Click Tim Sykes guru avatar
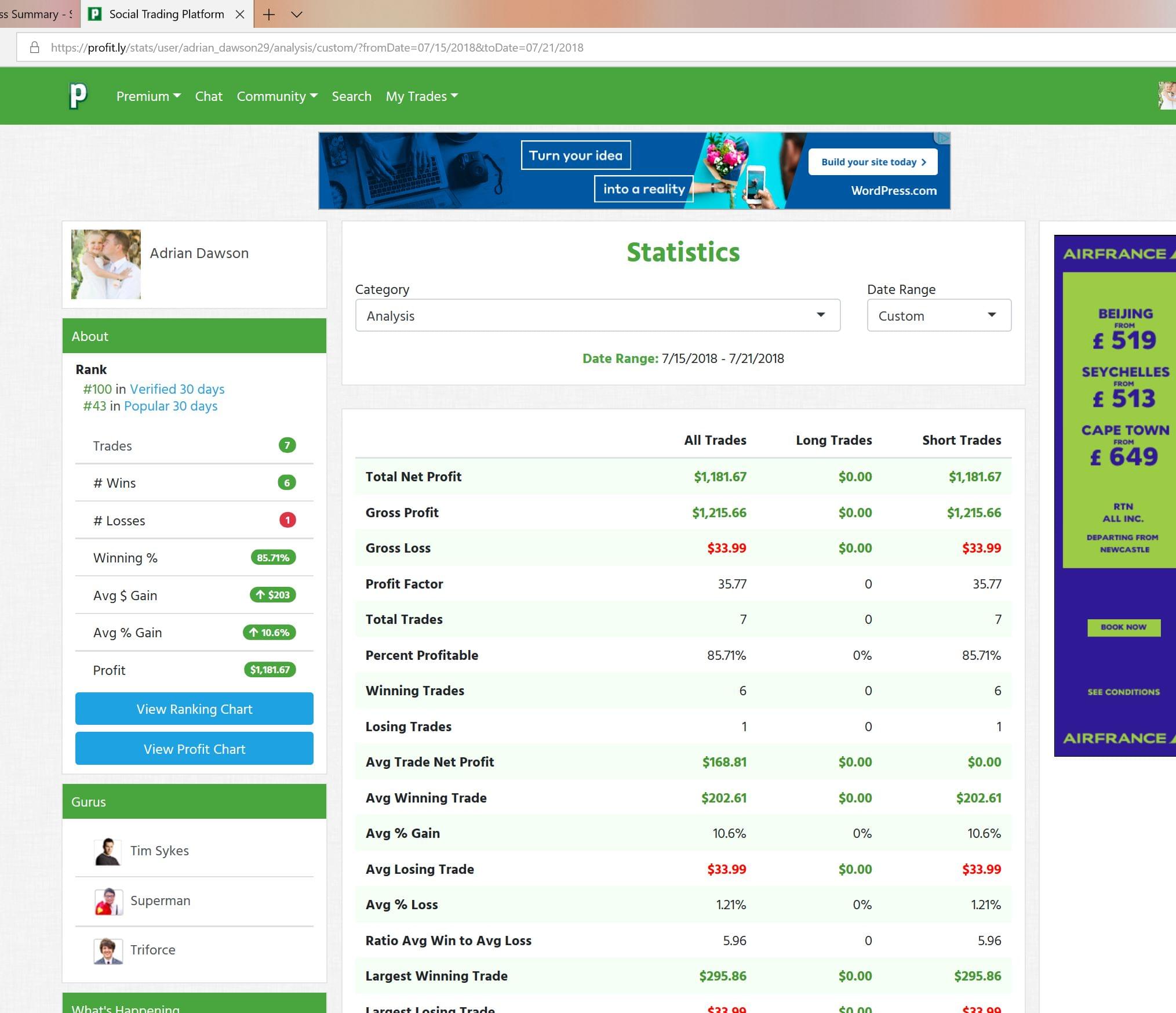 [107, 851]
